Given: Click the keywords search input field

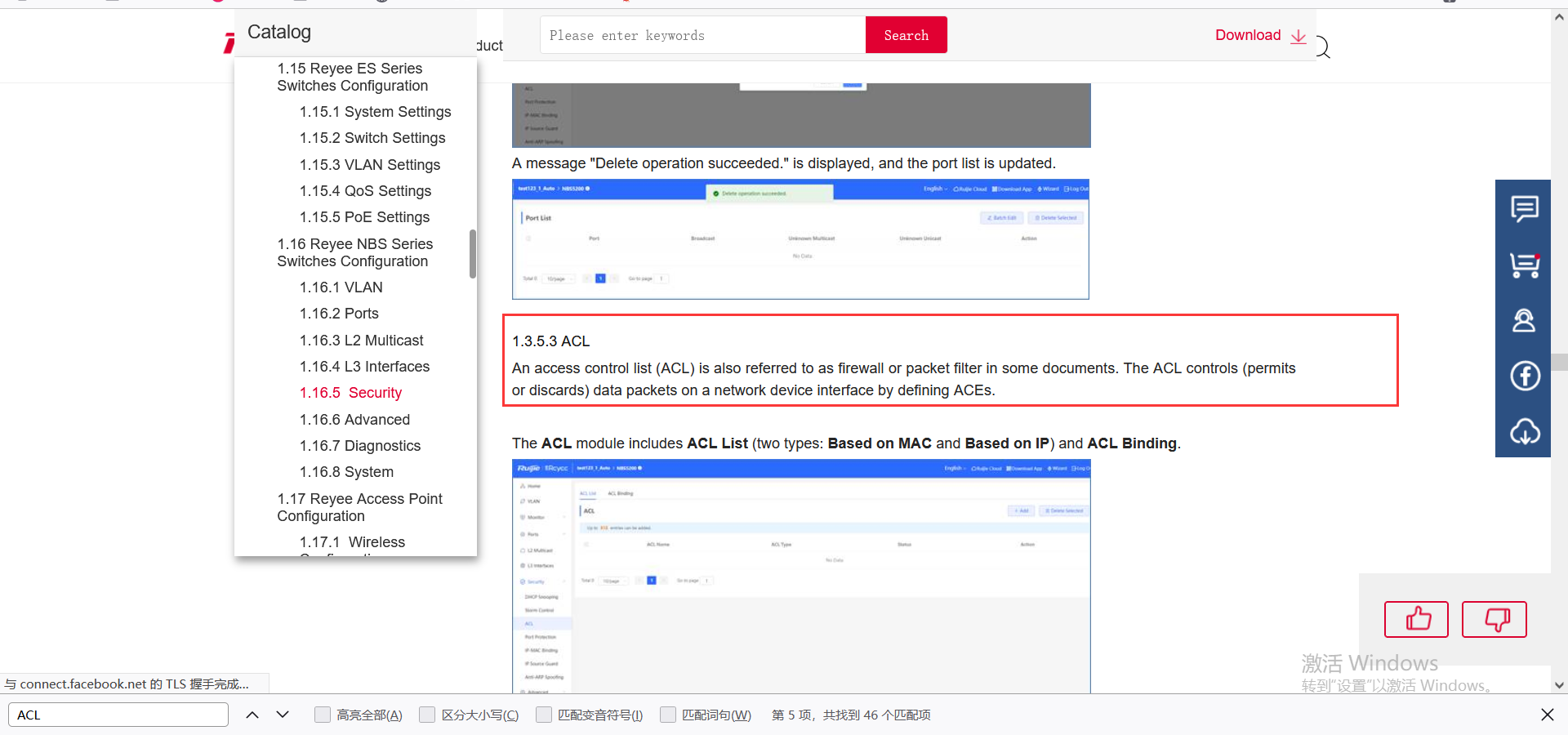Looking at the screenshot, I should coord(702,35).
